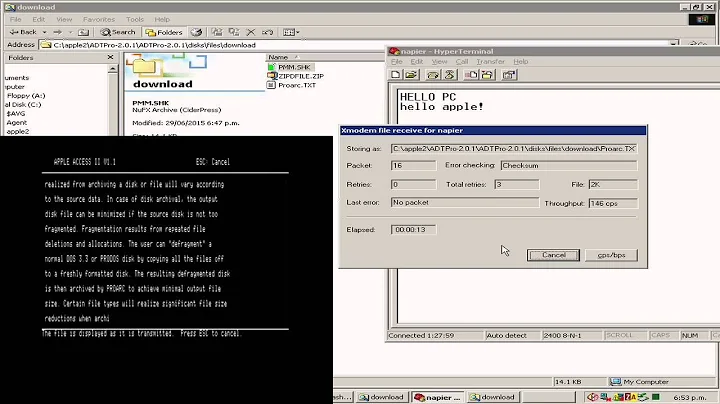Open Explorer's Help menu
Image resolution: width=720 pixels, height=404 pixels.
pyautogui.click(x=162, y=19)
